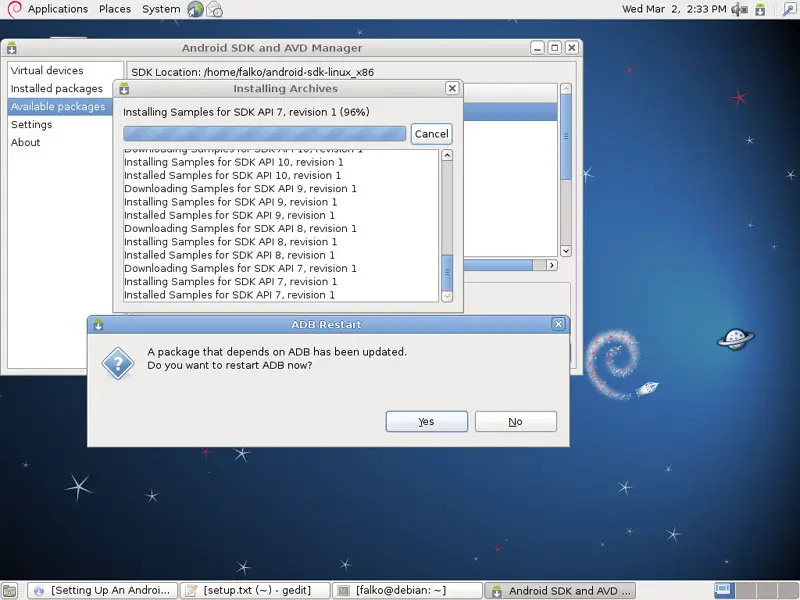Viewport: 800px width, 600px height.
Task: Click the Android icon in ADB Restart title bar
Action: click(x=98, y=324)
